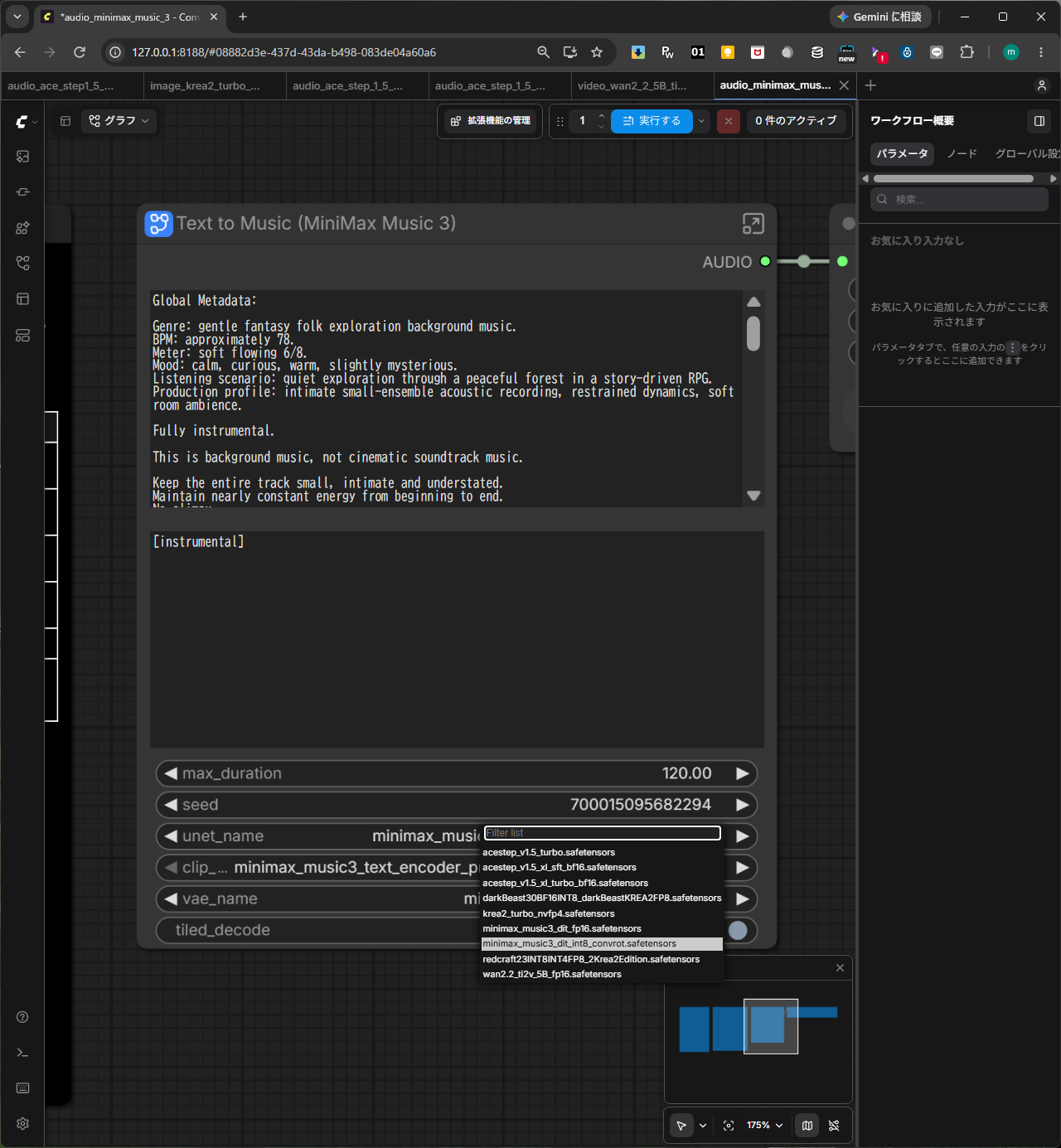1061x1148 pixels.
Task: Open the browser Extensions puzzle icon
Action: point(967,52)
